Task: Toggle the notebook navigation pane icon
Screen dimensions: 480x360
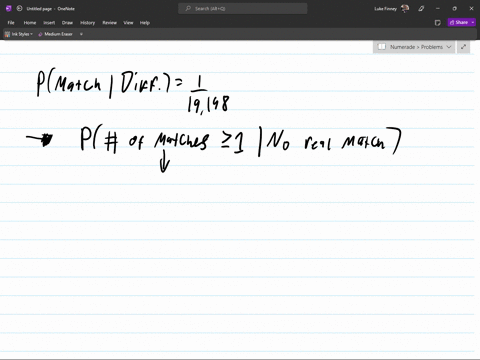Action: coord(382,47)
